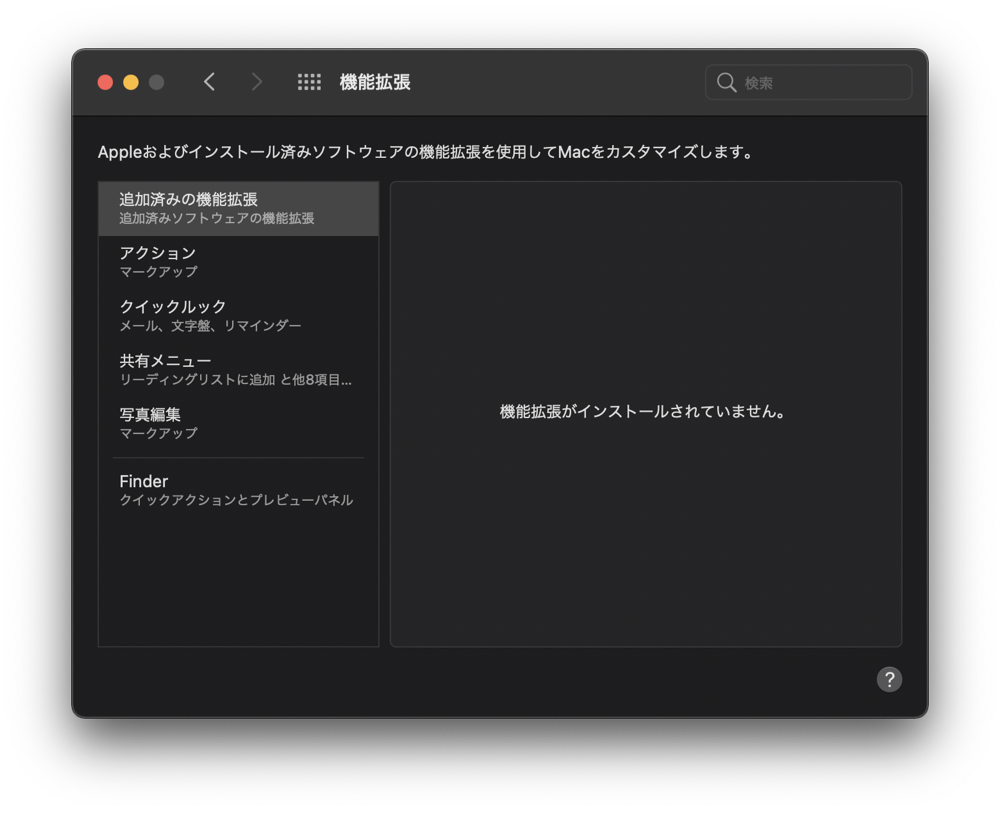
Task: Click the Appleおよびインストール済み description text
Action: point(426,152)
